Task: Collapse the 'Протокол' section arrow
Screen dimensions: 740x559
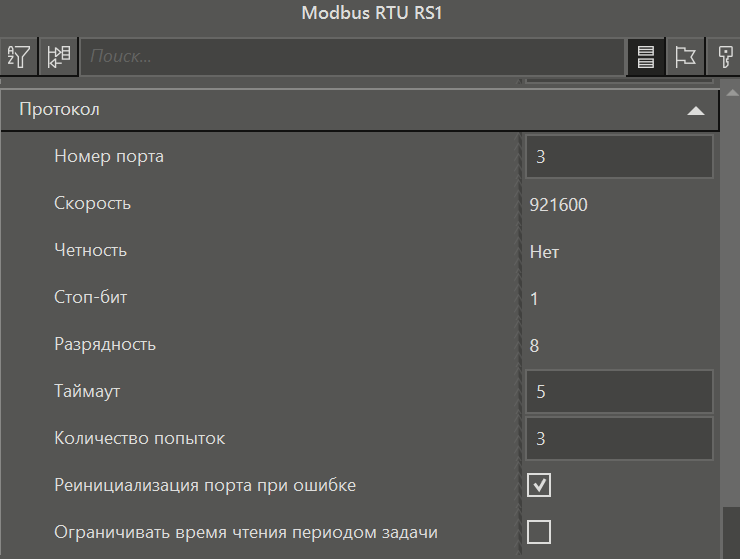Action: pyautogui.click(x=696, y=111)
